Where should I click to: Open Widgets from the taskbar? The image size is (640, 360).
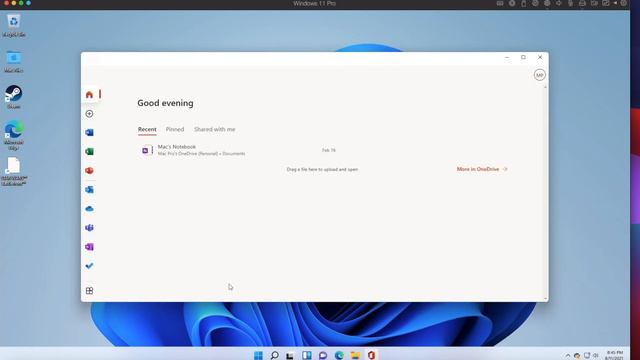coord(307,355)
